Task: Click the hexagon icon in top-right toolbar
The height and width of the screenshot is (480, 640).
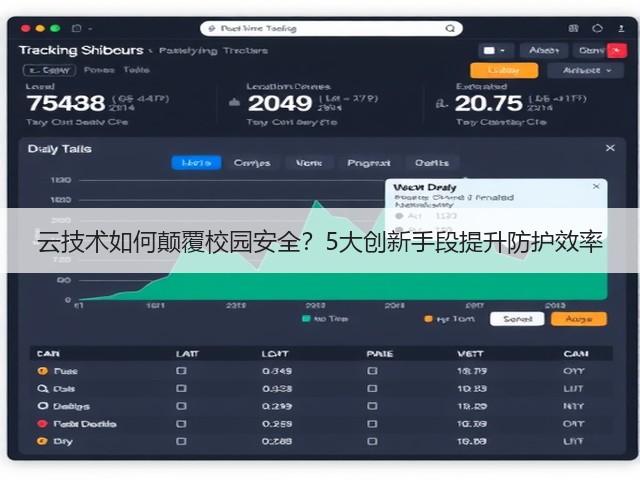Action: click(x=597, y=28)
